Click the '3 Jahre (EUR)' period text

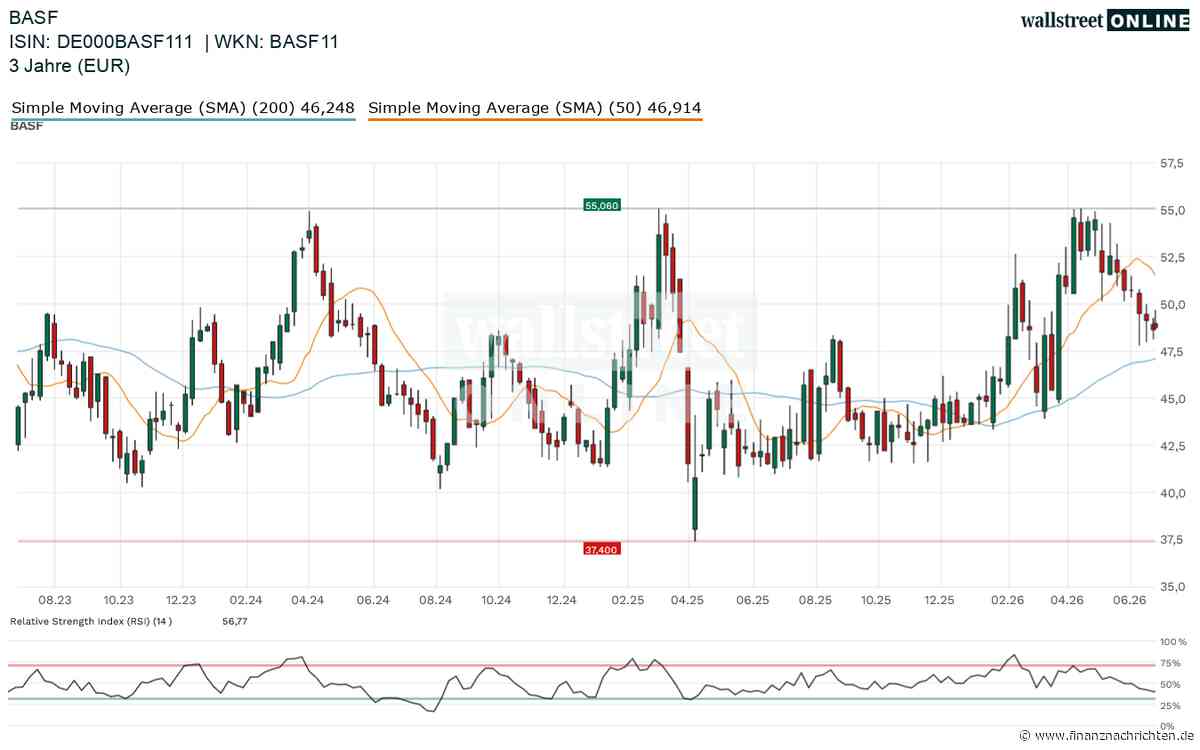(x=69, y=67)
